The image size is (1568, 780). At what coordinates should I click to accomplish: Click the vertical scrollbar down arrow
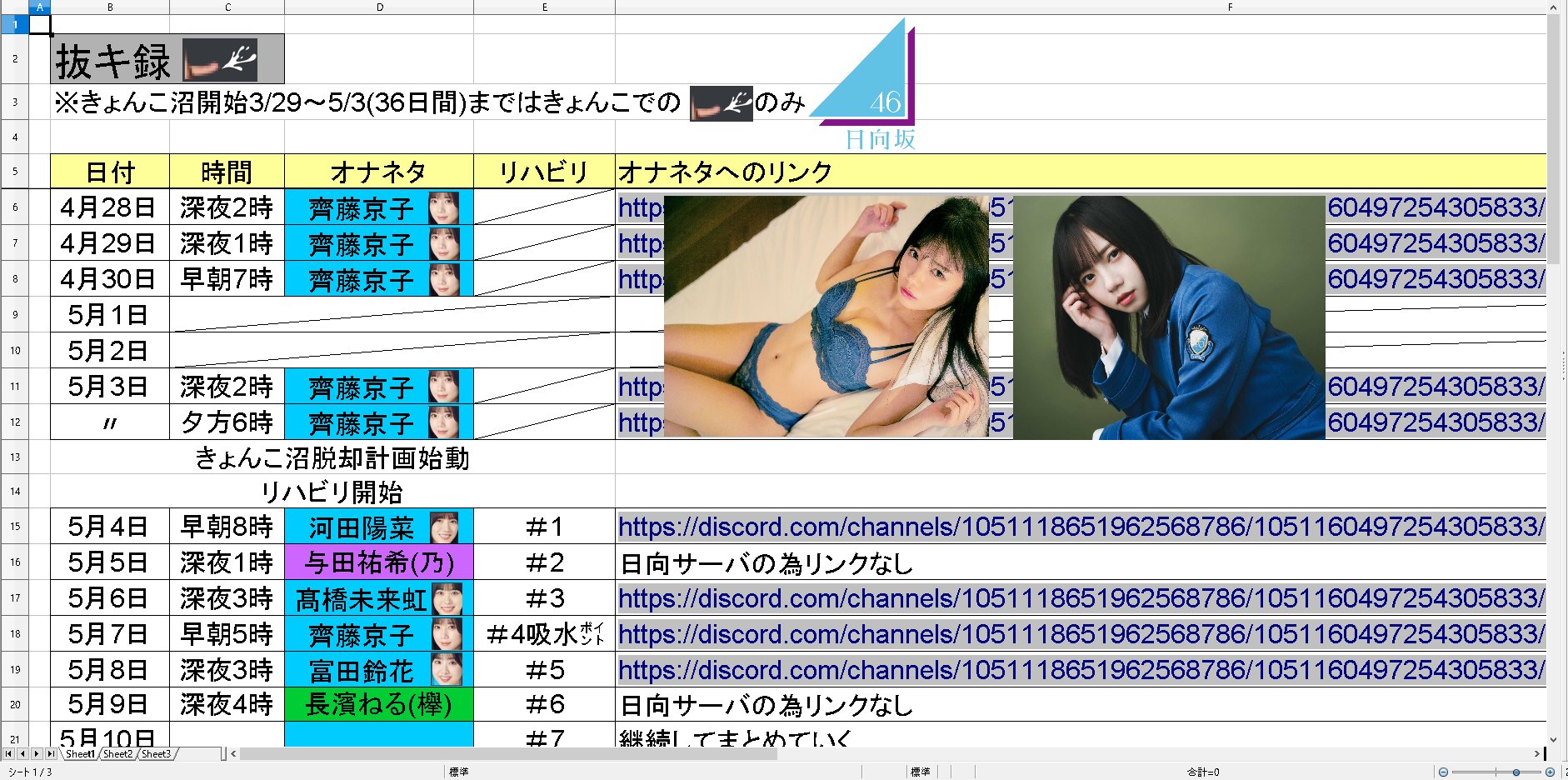pyautogui.click(x=1553, y=739)
